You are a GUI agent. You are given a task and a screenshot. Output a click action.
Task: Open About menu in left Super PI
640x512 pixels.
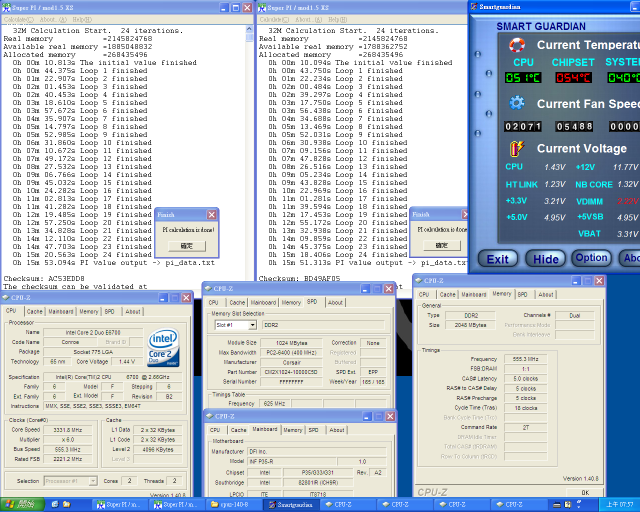click(53, 20)
